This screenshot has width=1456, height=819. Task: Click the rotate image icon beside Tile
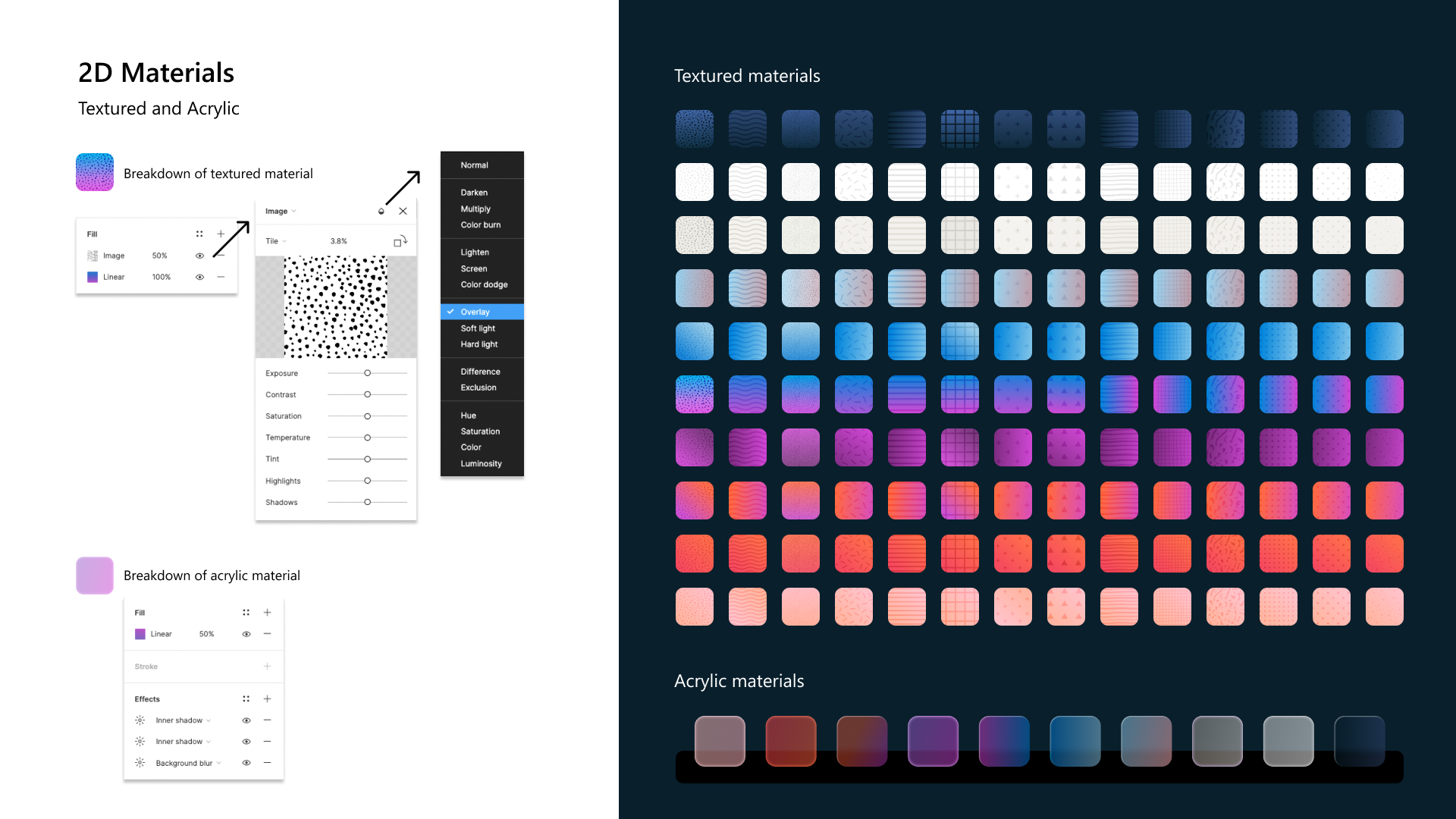[400, 241]
